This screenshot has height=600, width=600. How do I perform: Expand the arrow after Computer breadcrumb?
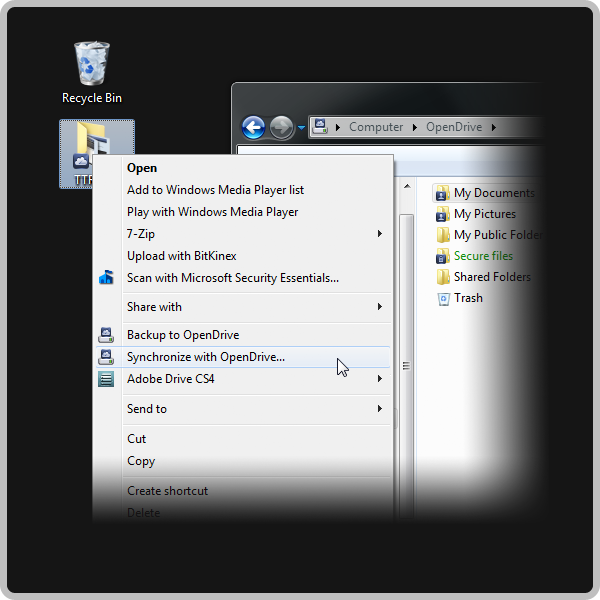click(x=415, y=127)
